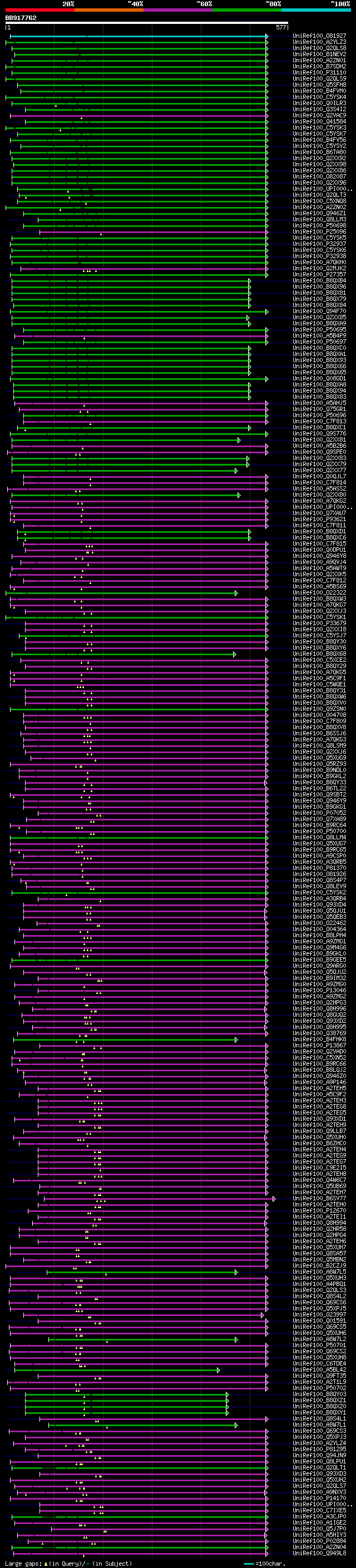
Task: Click label UniRef100_P81295
Action: (319, 1450)
